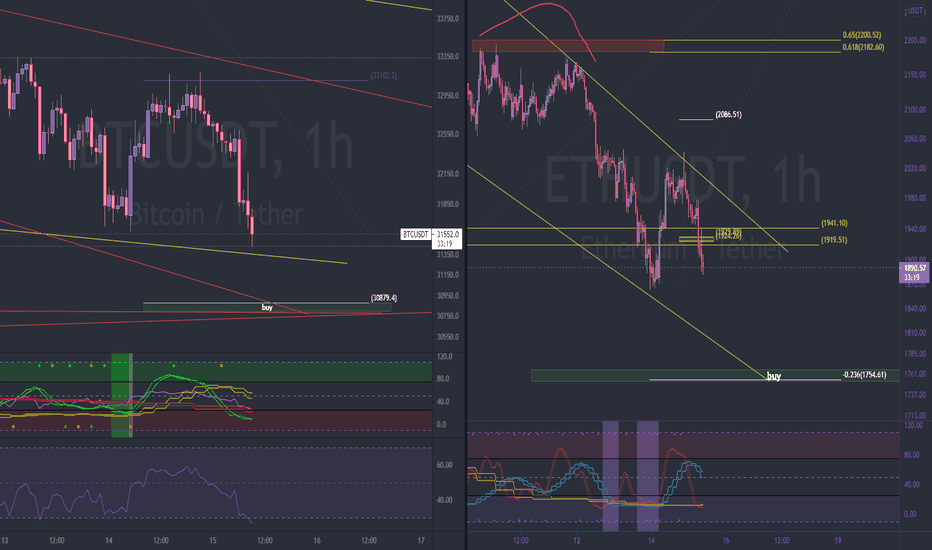
Task: Click the buy label on the BTCUSDT chart
Action: coord(267,307)
